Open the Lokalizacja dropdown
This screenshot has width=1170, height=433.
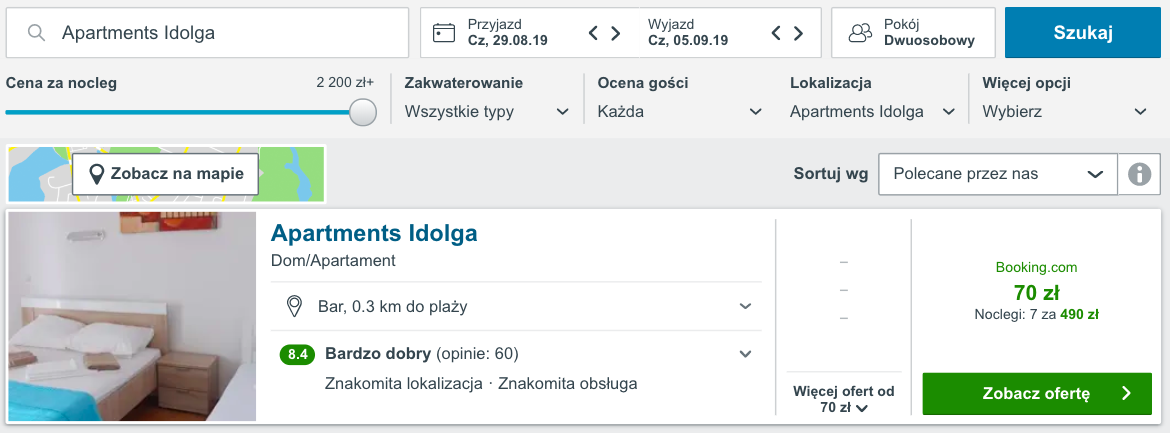872,112
